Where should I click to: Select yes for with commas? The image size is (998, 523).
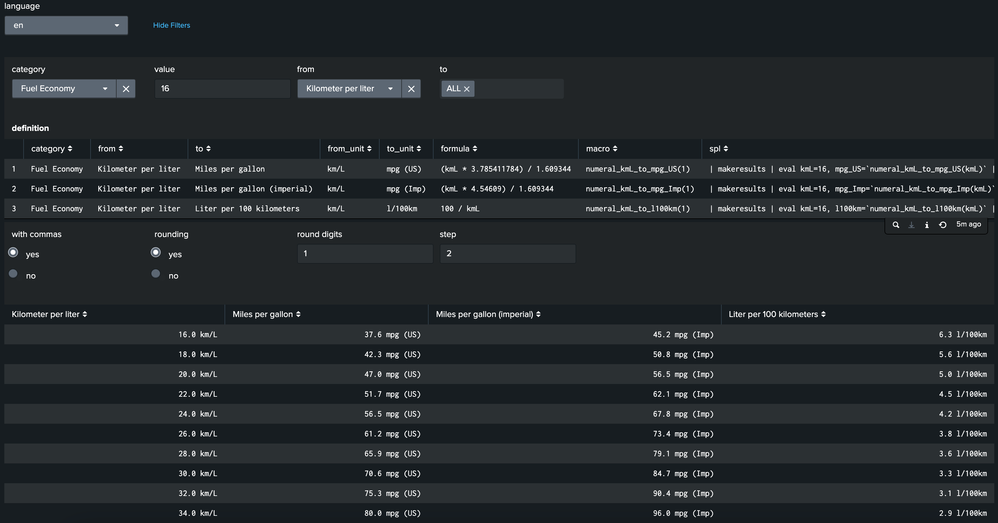pyautogui.click(x=13, y=253)
